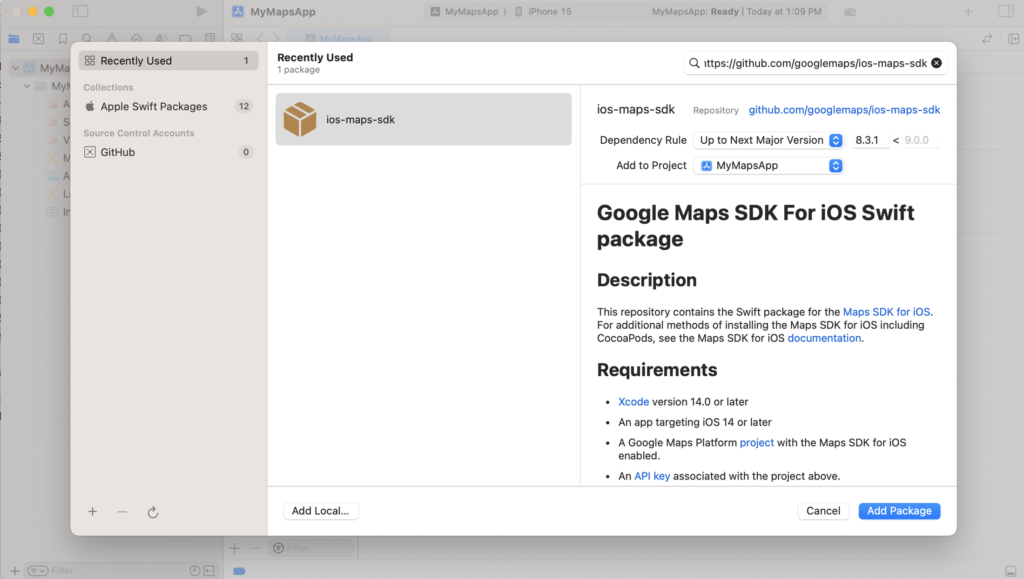This screenshot has height=579, width=1024.
Task: Refresh collections using the reload icon
Action: [x=152, y=511]
